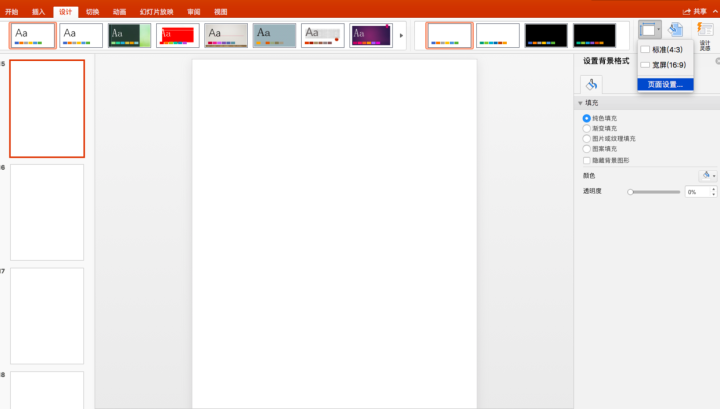Screen dimensions: 720x409
Task: Select 渐变填充 gradient fill option
Action: pyautogui.click(x=586, y=129)
